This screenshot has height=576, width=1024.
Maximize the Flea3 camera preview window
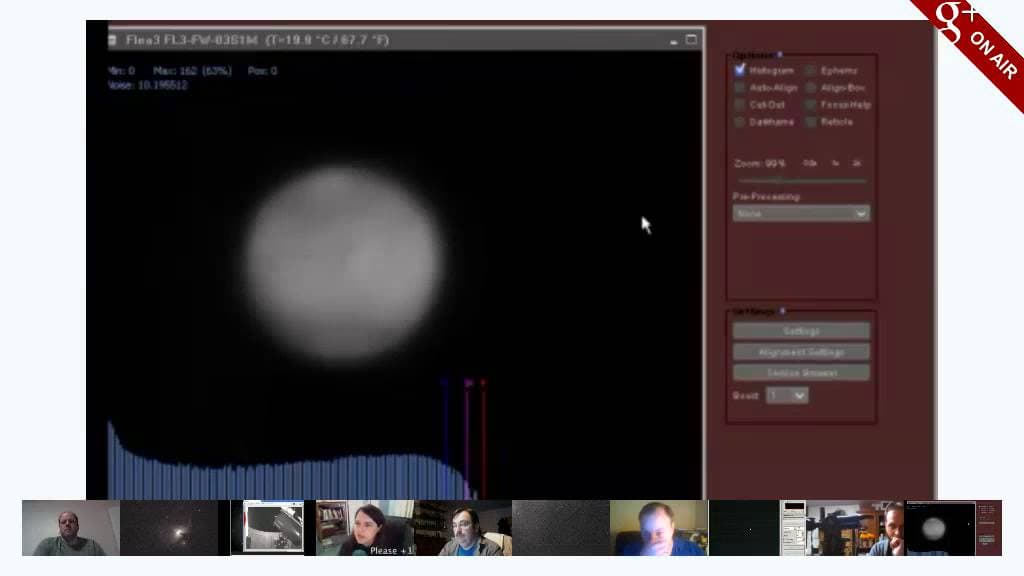pyautogui.click(x=691, y=40)
